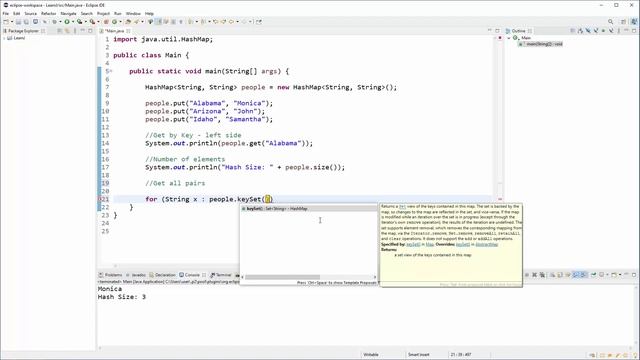The image size is (640, 360).
Task: Open the AbstractMap link in Javadoc popup
Action: pos(487,244)
